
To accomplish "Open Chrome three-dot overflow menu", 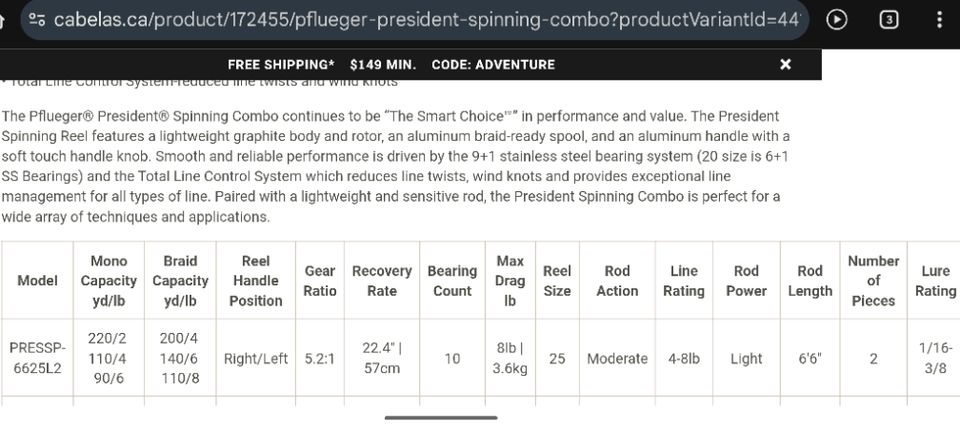I will pyautogui.click(x=938, y=20).
